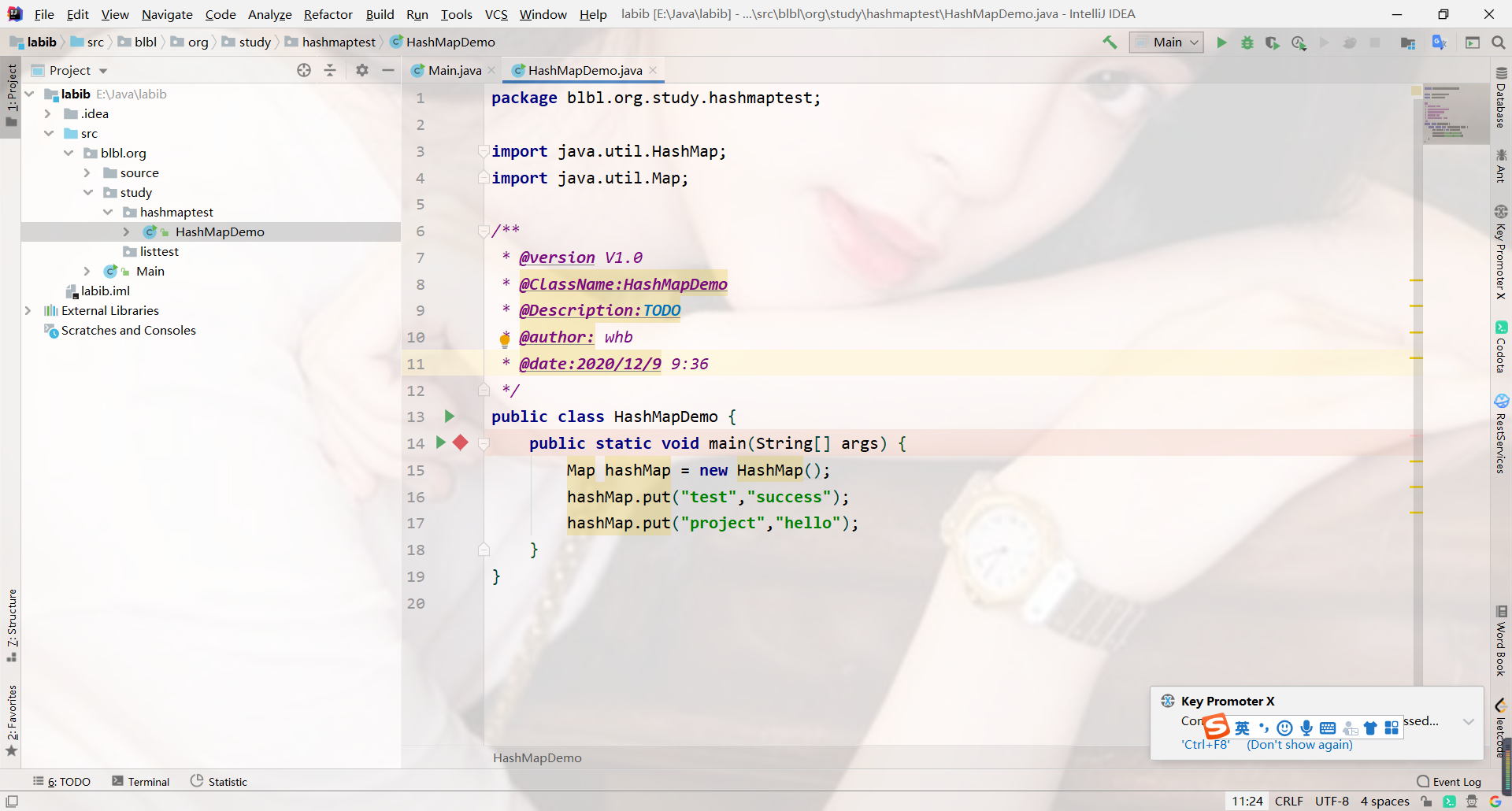Image resolution: width=1512 pixels, height=811 pixels.
Task: Click the 'Ctrl+F8' shortcut link
Action: [x=1206, y=745]
